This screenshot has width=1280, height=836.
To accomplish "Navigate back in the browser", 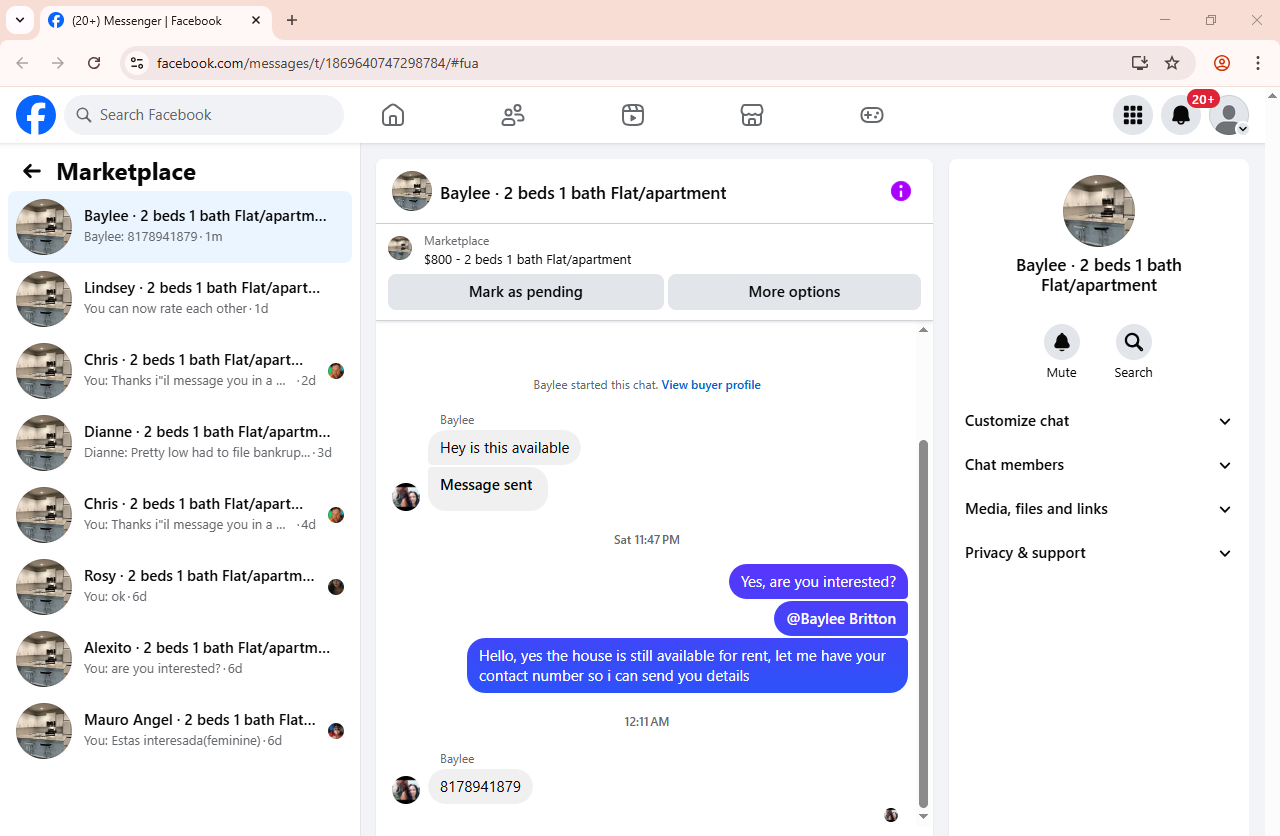I will [22, 63].
